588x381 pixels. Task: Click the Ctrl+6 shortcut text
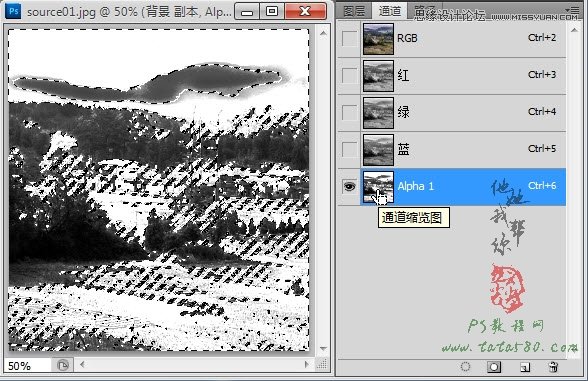(x=542, y=186)
